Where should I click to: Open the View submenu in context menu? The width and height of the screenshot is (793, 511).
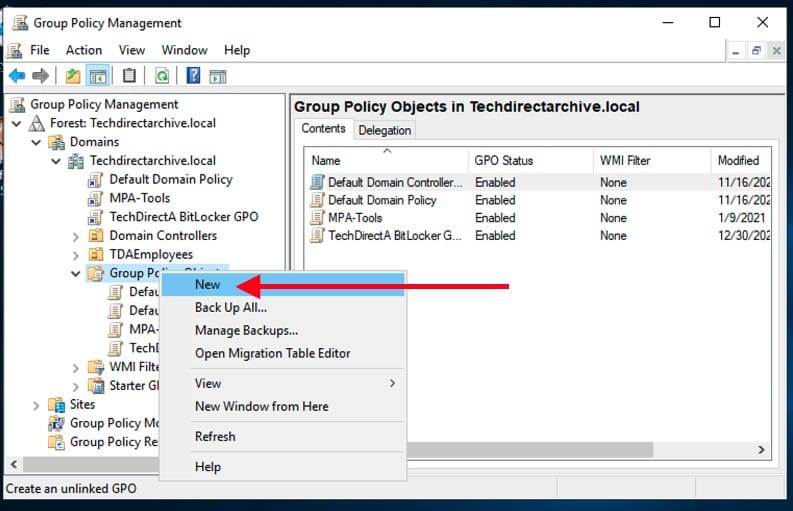[208, 383]
